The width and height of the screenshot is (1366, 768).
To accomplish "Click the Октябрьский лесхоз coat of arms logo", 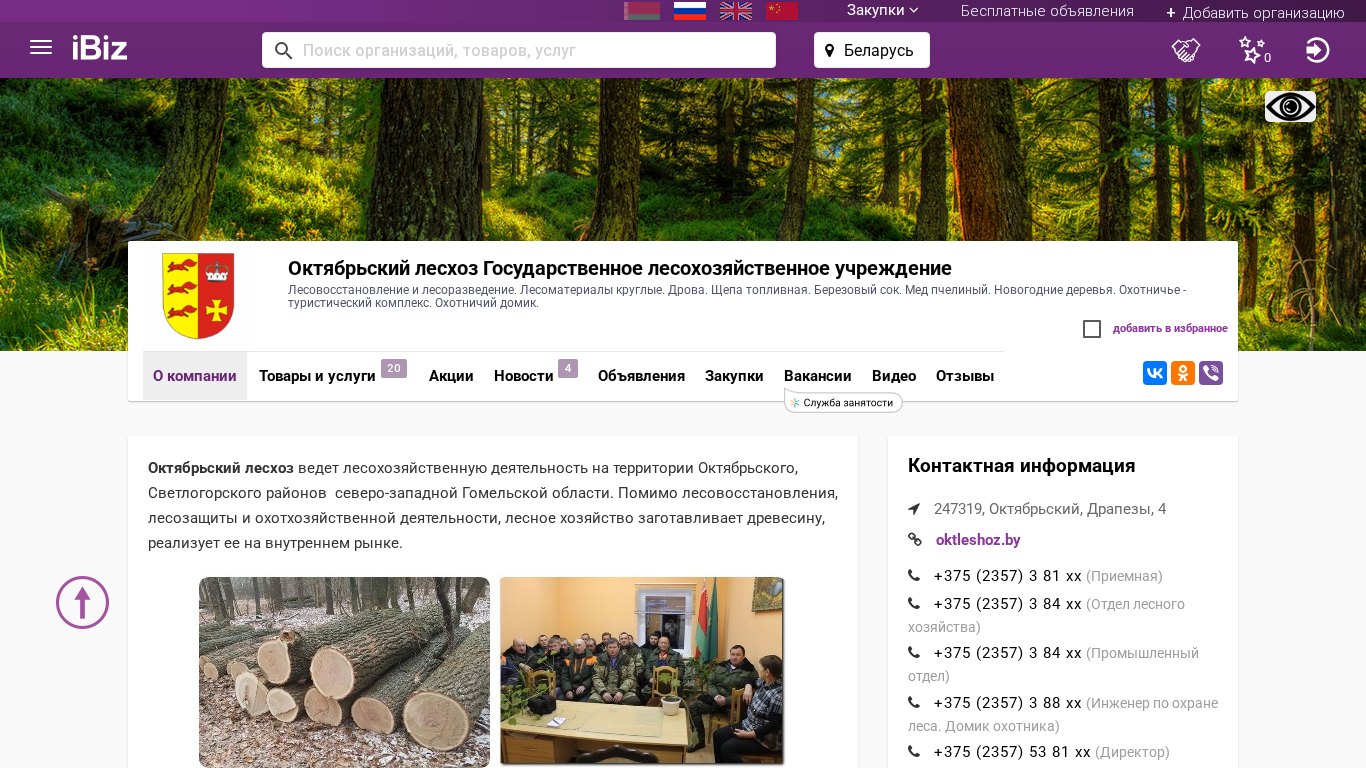I will 199,295.
